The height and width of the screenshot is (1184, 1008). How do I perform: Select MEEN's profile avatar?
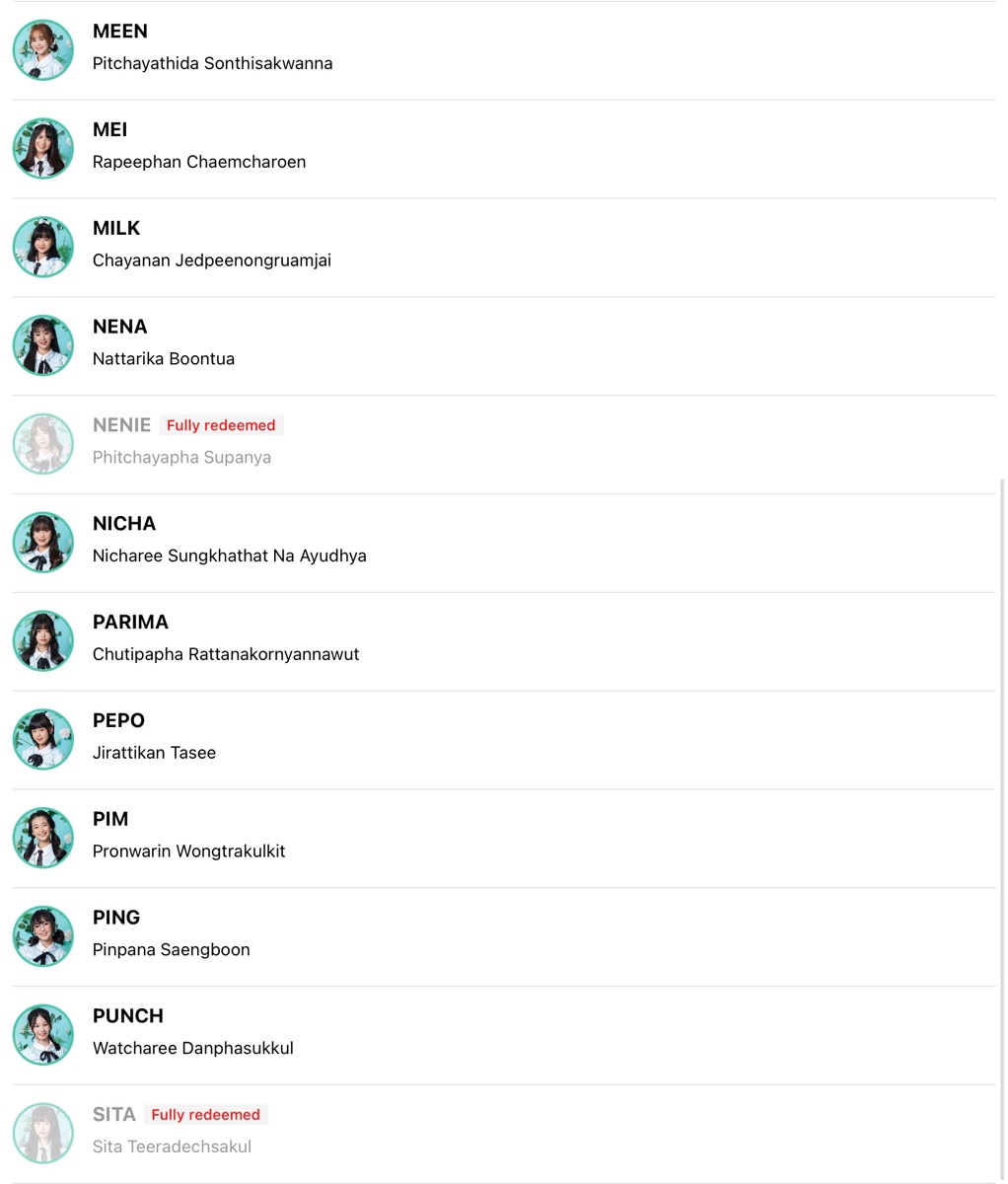43,49
